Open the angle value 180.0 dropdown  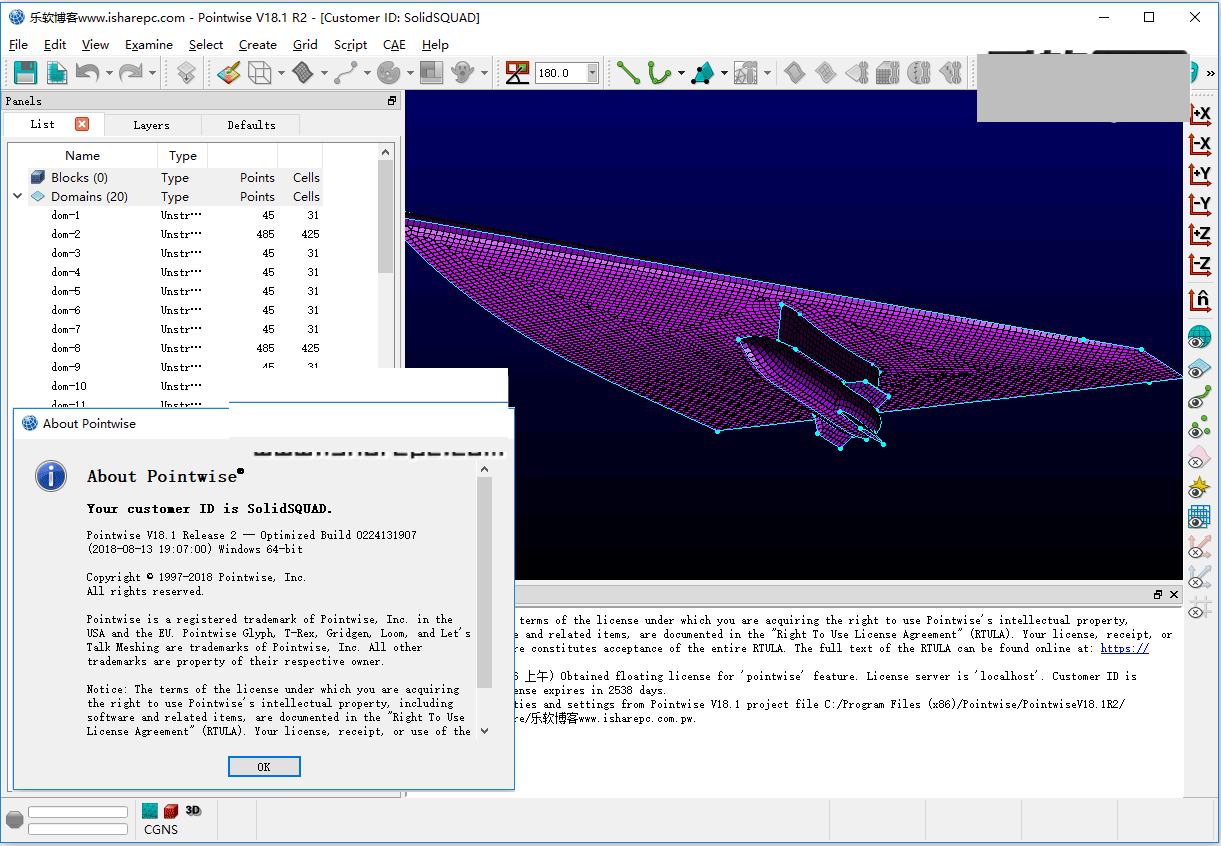click(592, 73)
